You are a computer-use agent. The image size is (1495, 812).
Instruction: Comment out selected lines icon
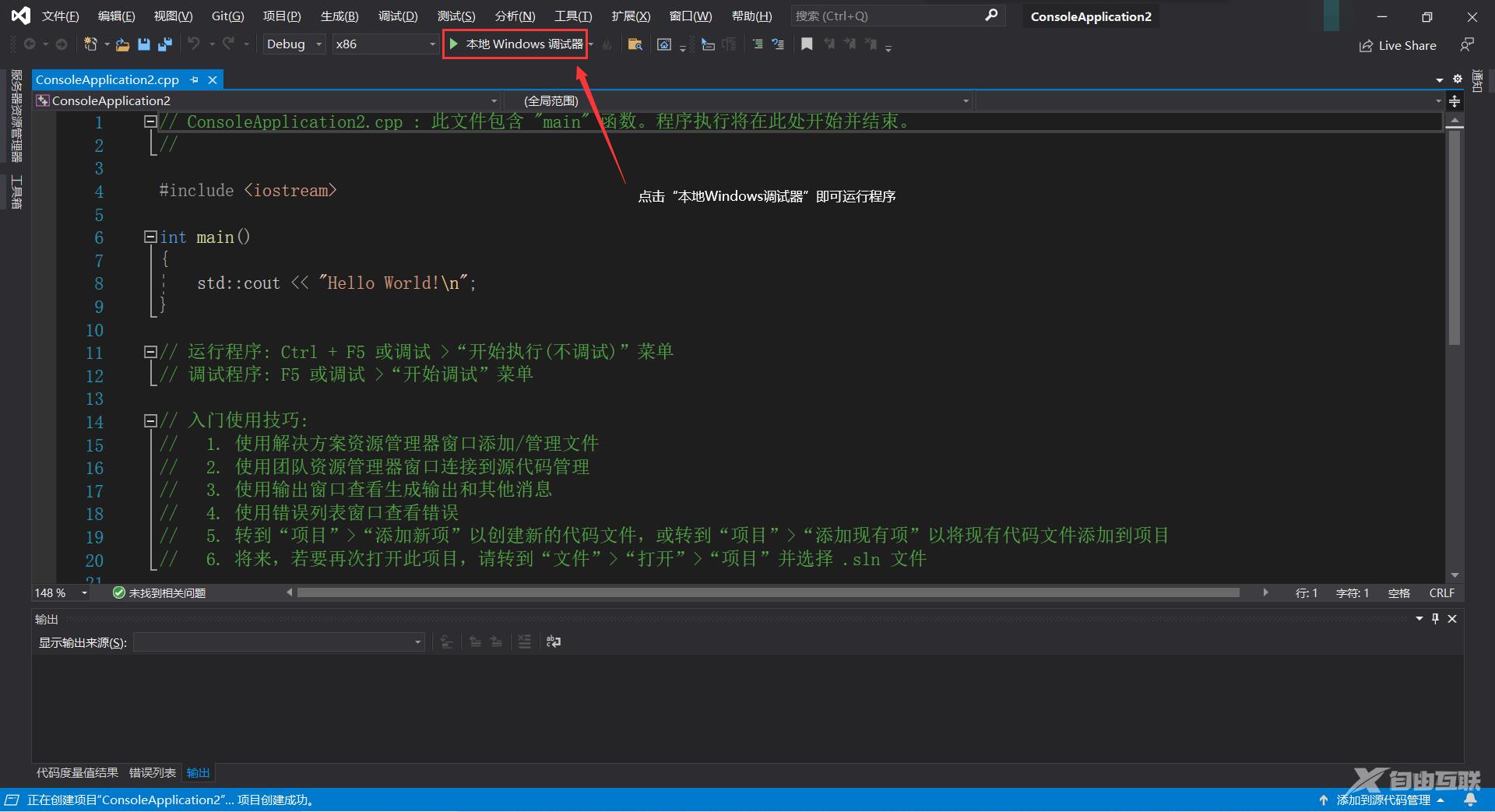point(757,44)
